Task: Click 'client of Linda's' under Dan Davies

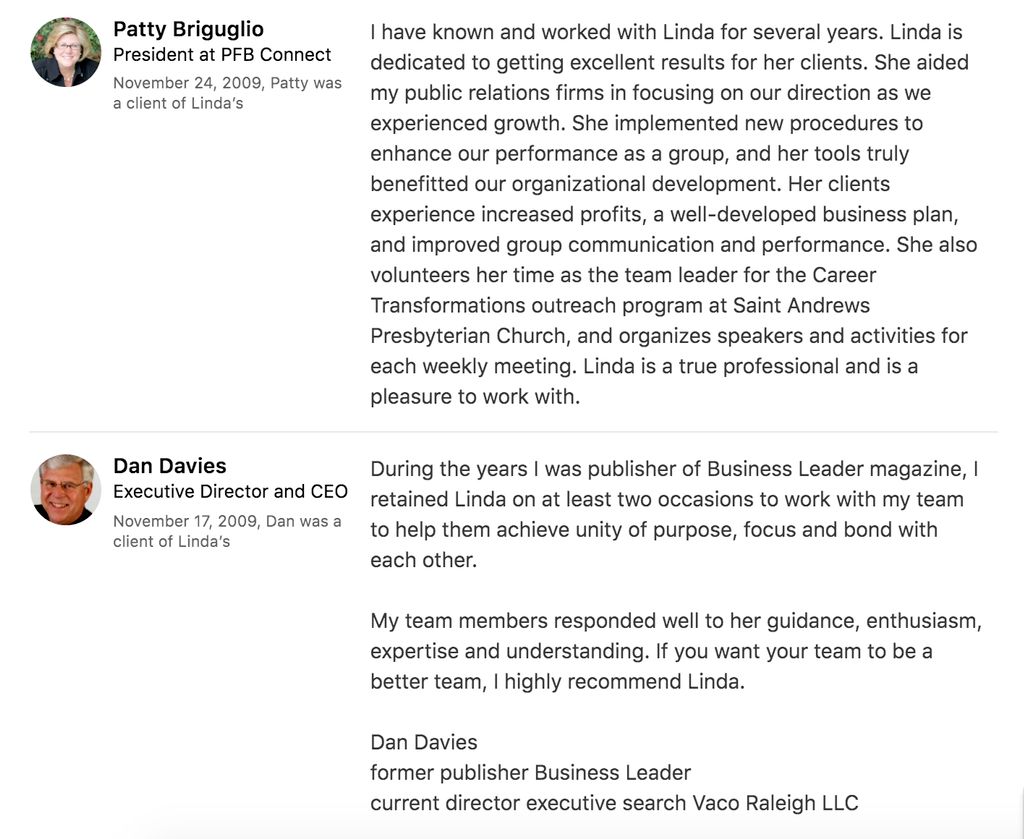Action: pos(171,541)
